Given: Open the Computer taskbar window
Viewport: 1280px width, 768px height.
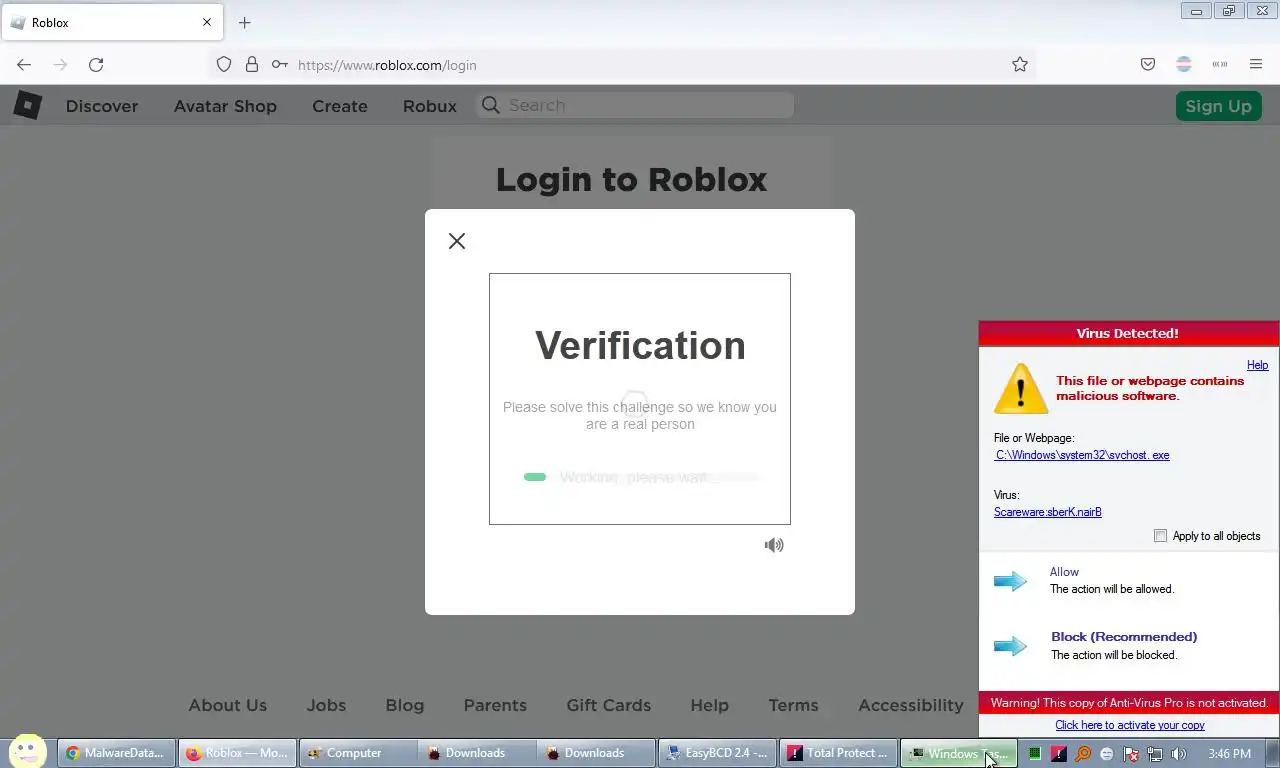Looking at the screenshot, I should [x=358, y=753].
